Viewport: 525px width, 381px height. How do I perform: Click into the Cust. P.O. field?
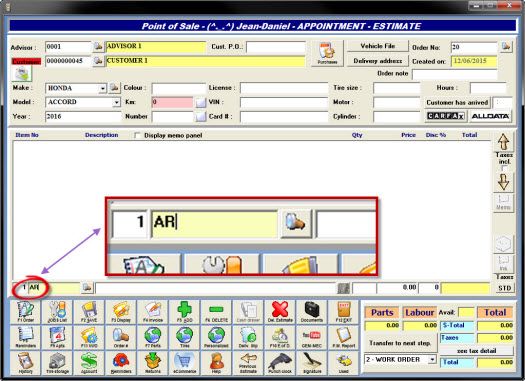coord(276,47)
